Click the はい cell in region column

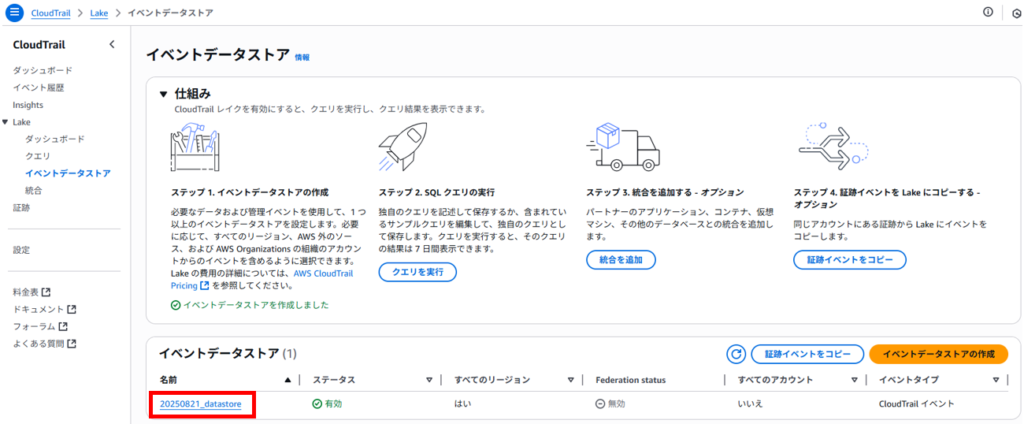[x=462, y=404]
